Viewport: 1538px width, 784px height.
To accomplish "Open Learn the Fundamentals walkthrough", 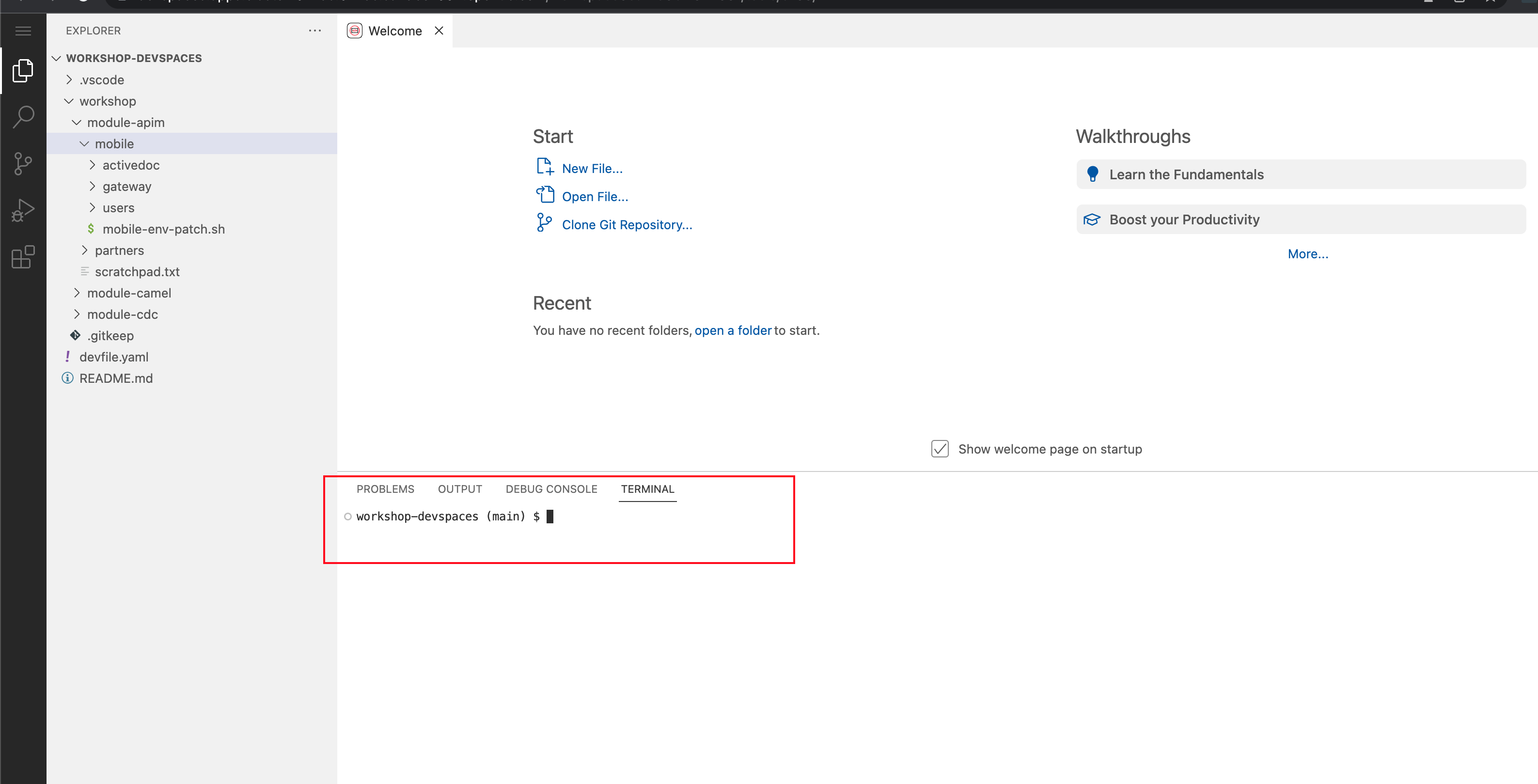I will [x=1301, y=174].
